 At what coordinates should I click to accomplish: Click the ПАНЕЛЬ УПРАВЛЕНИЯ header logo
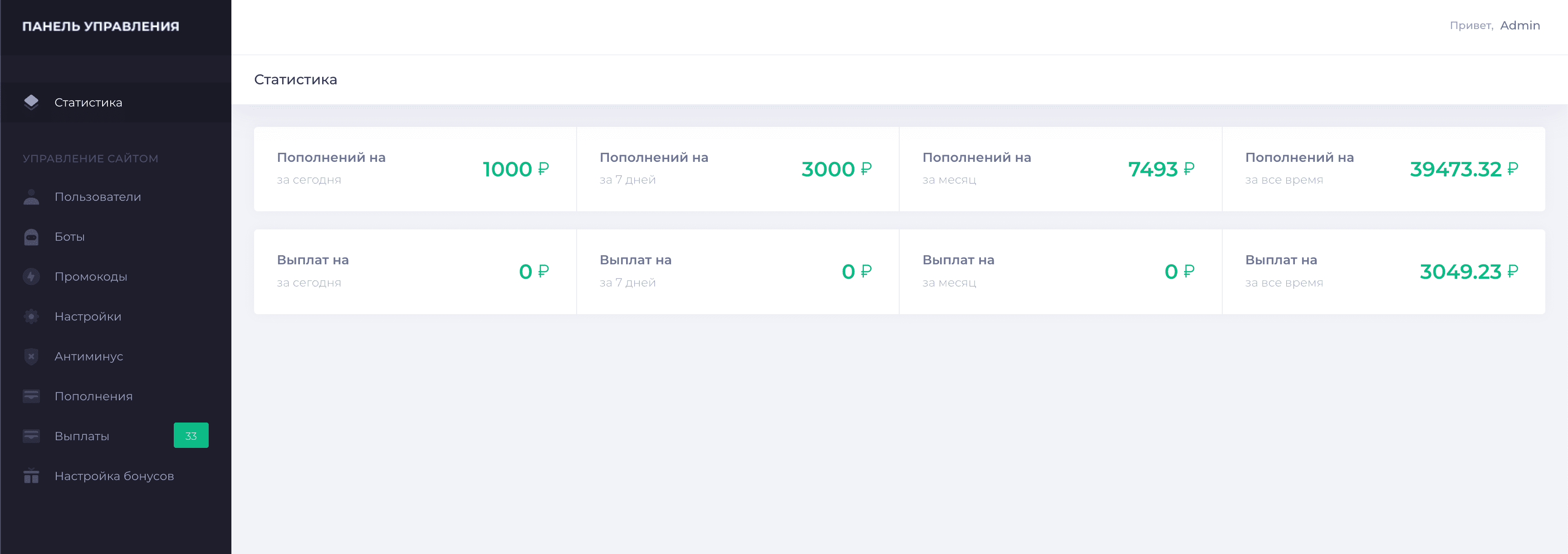coord(100,26)
